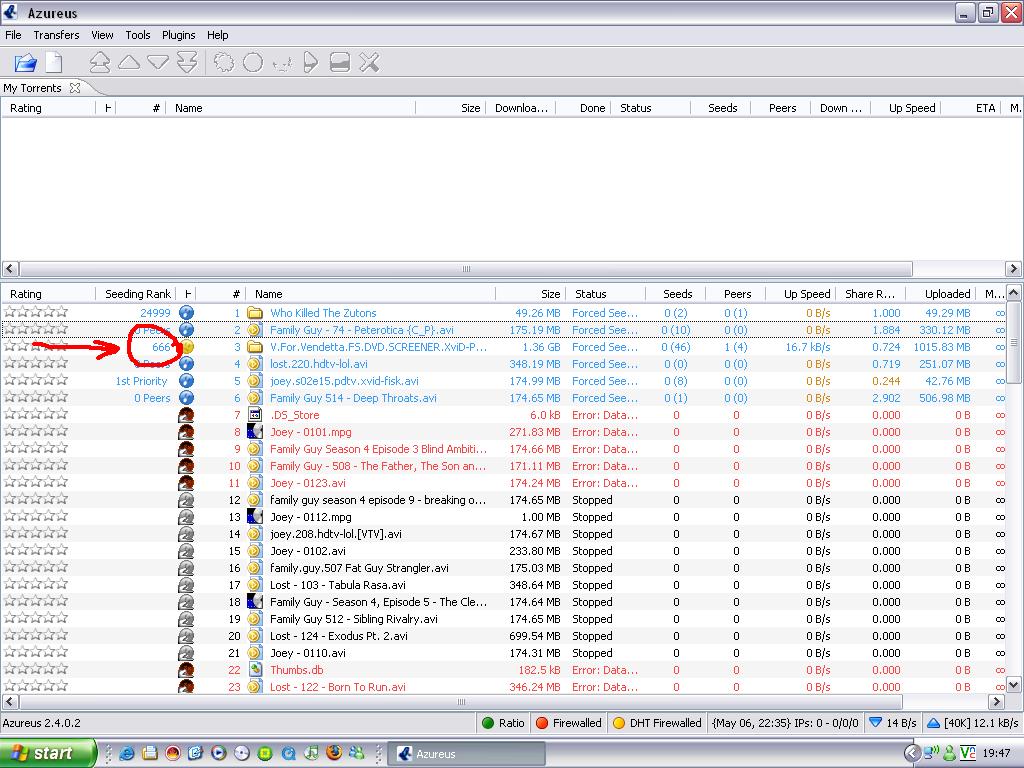Click the Up Speed header in seeding list

tap(801, 294)
